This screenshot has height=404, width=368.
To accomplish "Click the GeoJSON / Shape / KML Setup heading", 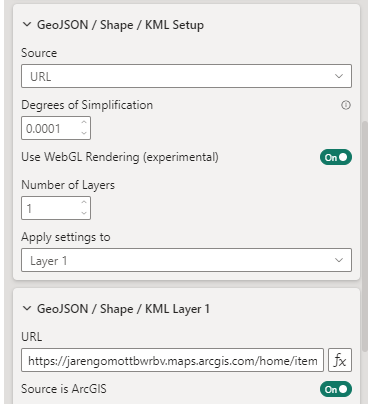I will [x=120, y=25].
